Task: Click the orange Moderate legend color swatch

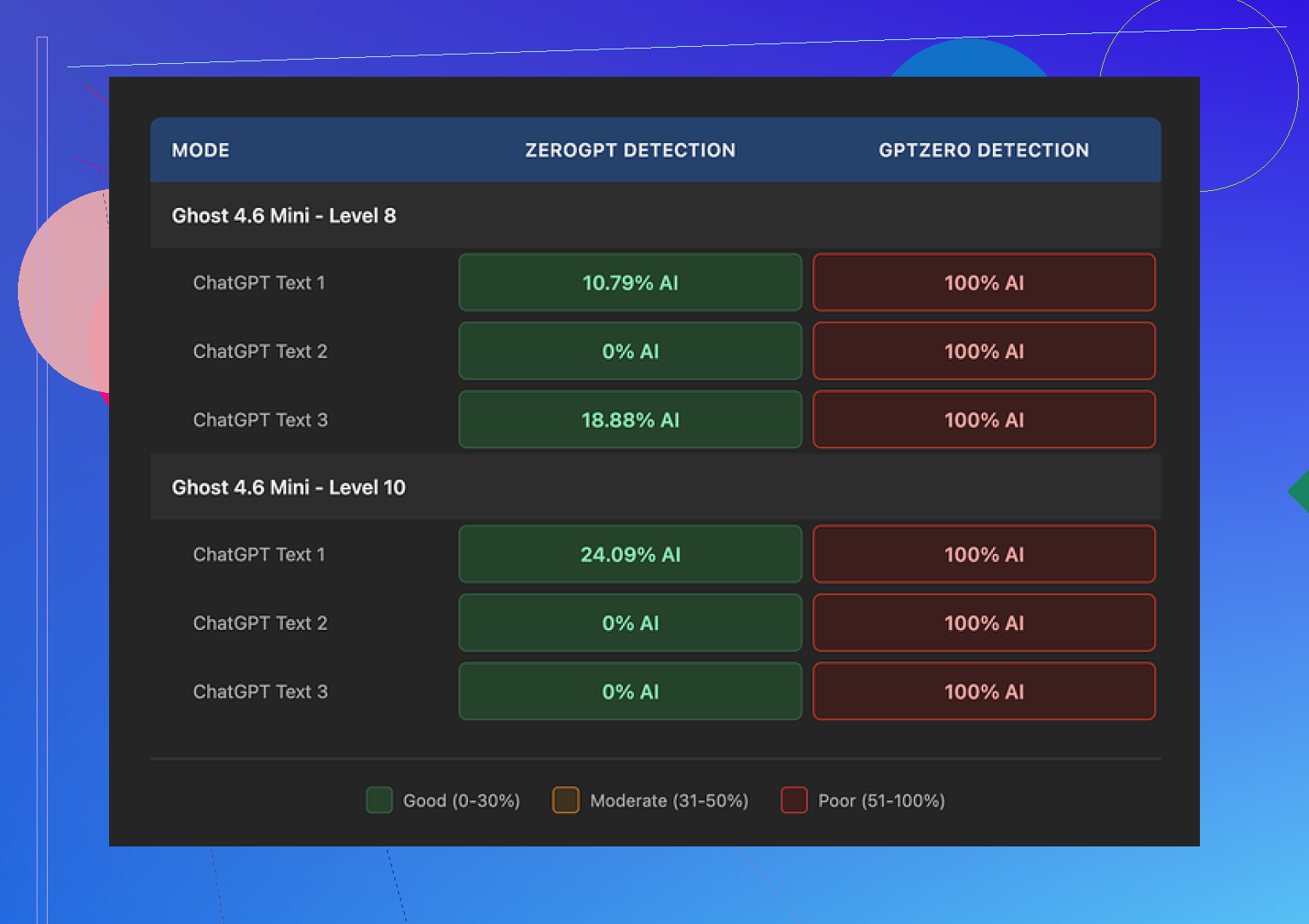Action: point(566,800)
